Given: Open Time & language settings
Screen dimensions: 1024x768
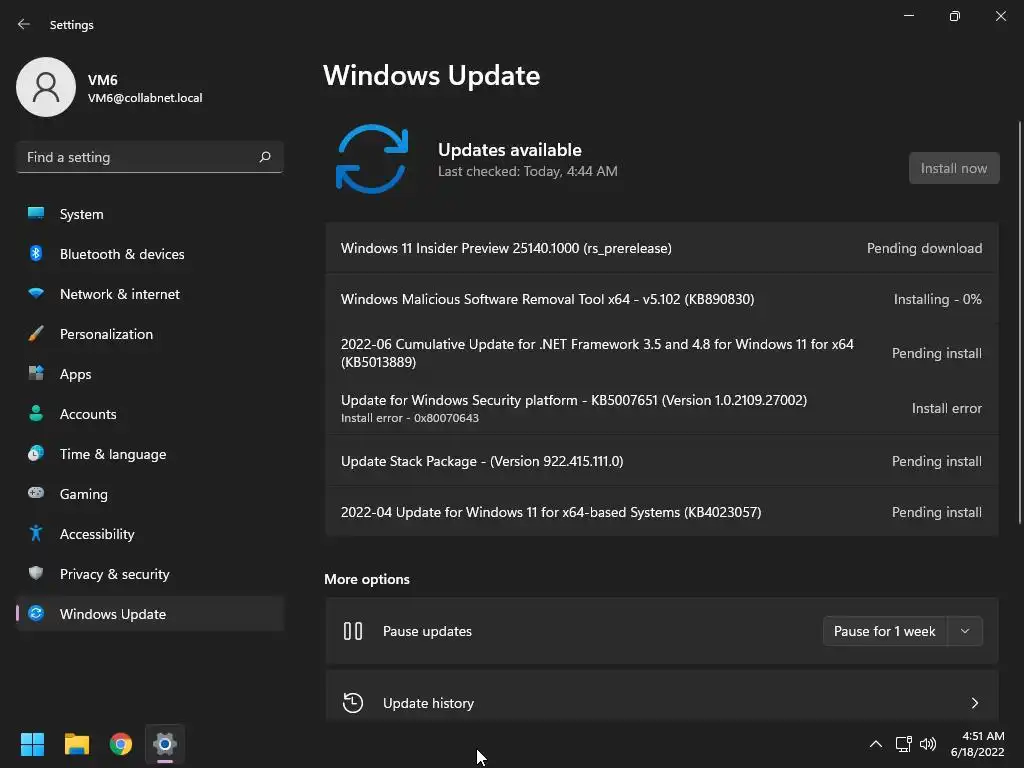Looking at the screenshot, I should tap(150, 454).
